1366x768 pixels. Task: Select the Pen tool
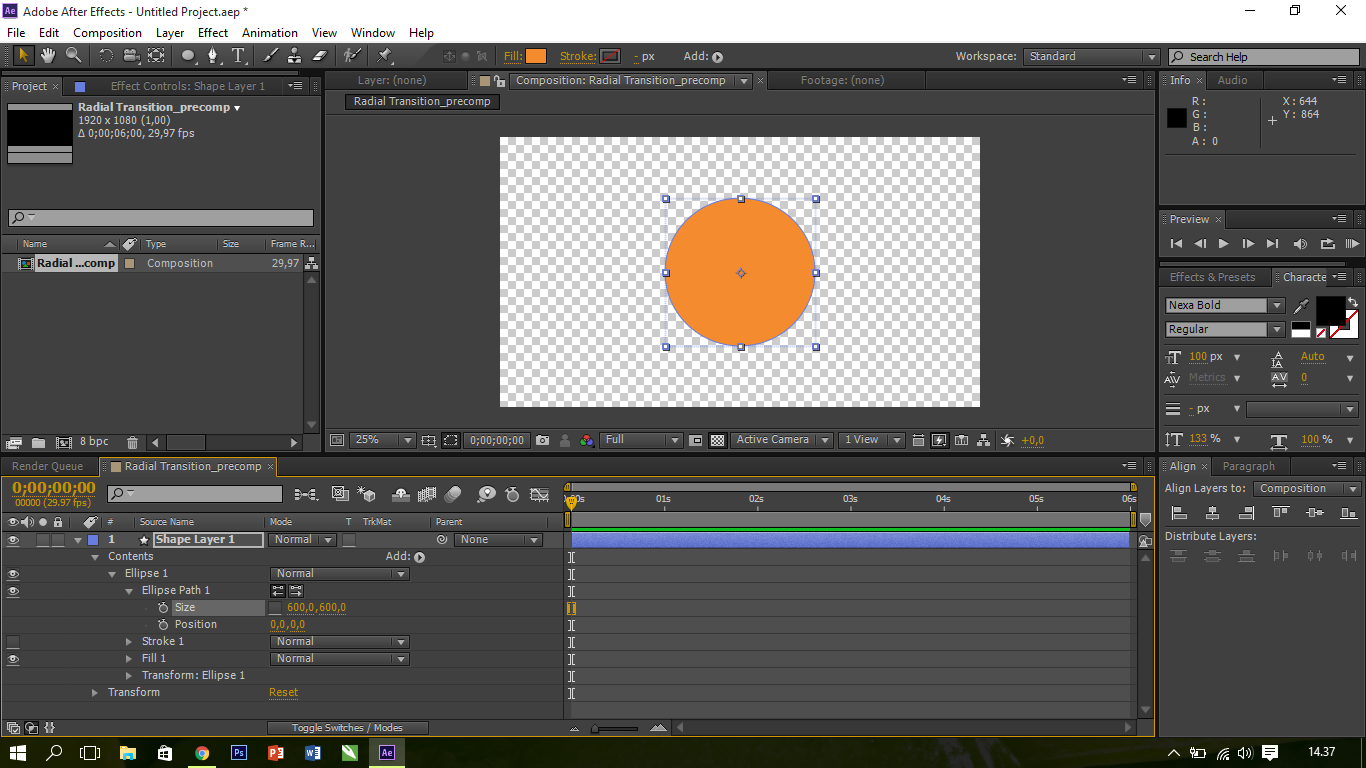click(213, 56)
